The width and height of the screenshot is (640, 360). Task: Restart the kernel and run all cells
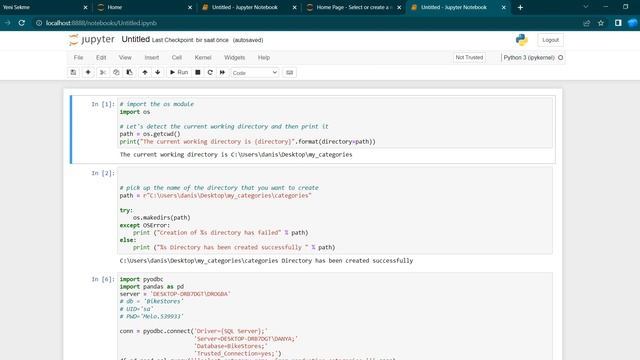click(x=222, y=73)
